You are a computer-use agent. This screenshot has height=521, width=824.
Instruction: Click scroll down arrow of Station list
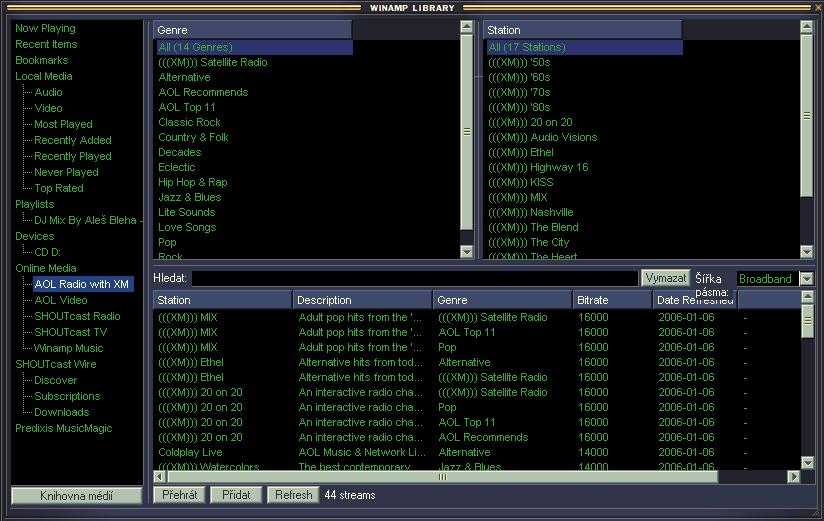tap(807, 251)
